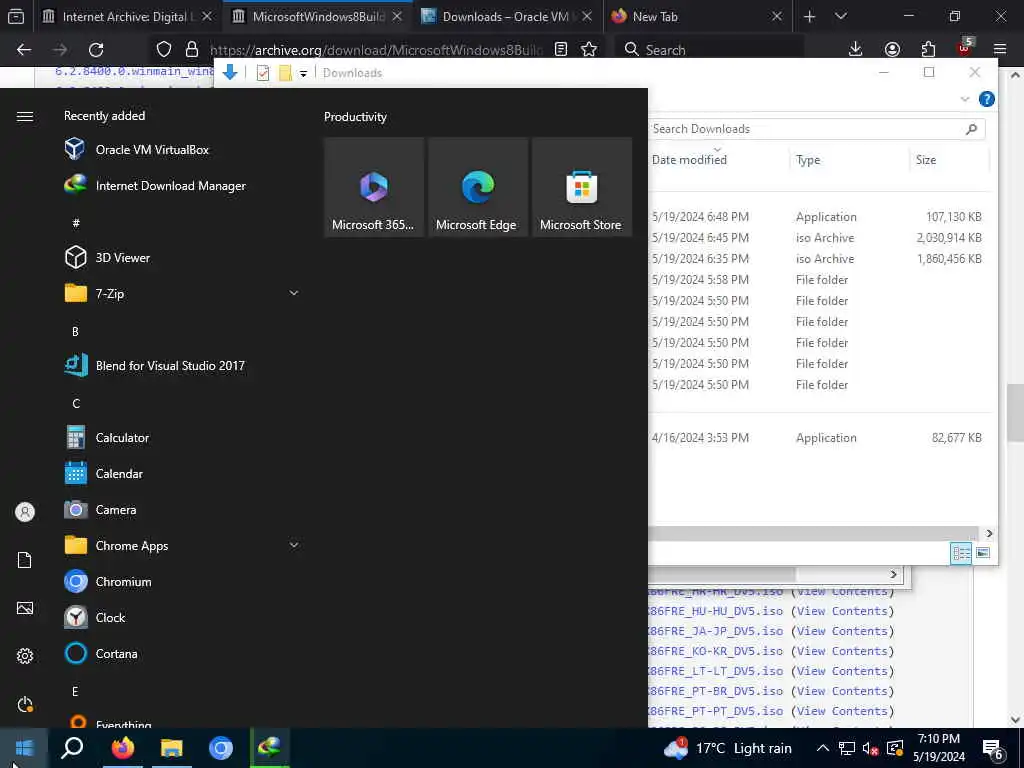
Task: Click the Microsoft 365 tile
Action: pyautogui.click(x=374, y=187)
